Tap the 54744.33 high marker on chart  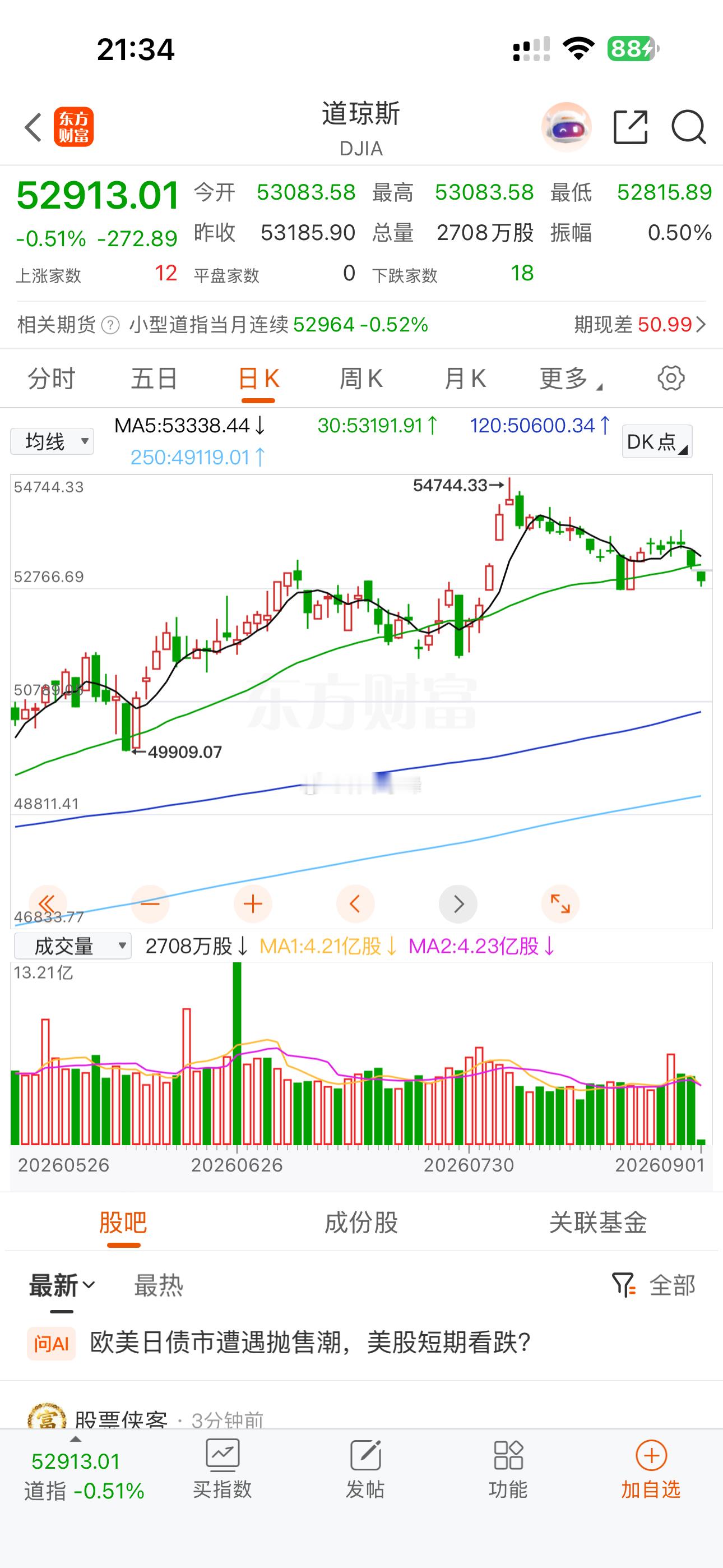(x=458, y=485)
